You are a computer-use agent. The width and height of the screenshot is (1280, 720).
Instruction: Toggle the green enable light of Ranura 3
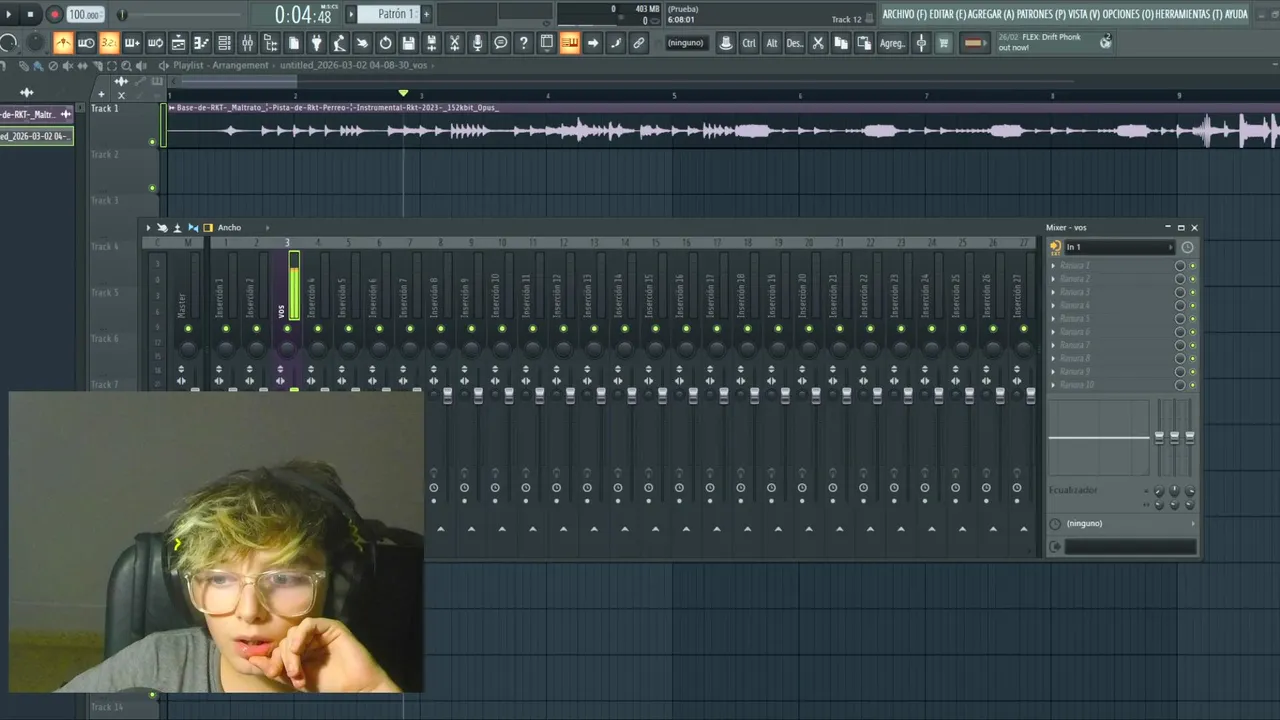pos(1192,292)
